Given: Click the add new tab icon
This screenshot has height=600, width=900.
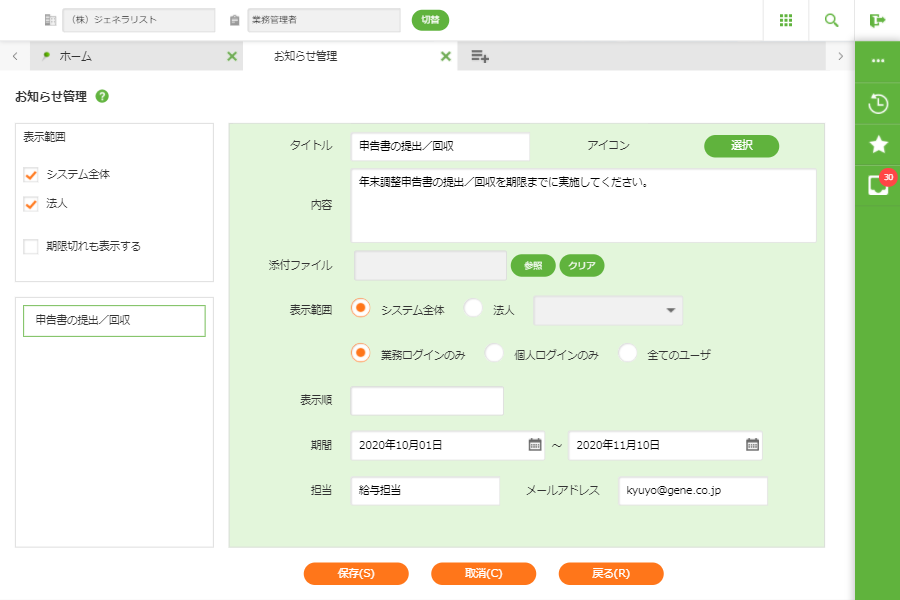Looking at the screenshot, I should pos(480,57).
